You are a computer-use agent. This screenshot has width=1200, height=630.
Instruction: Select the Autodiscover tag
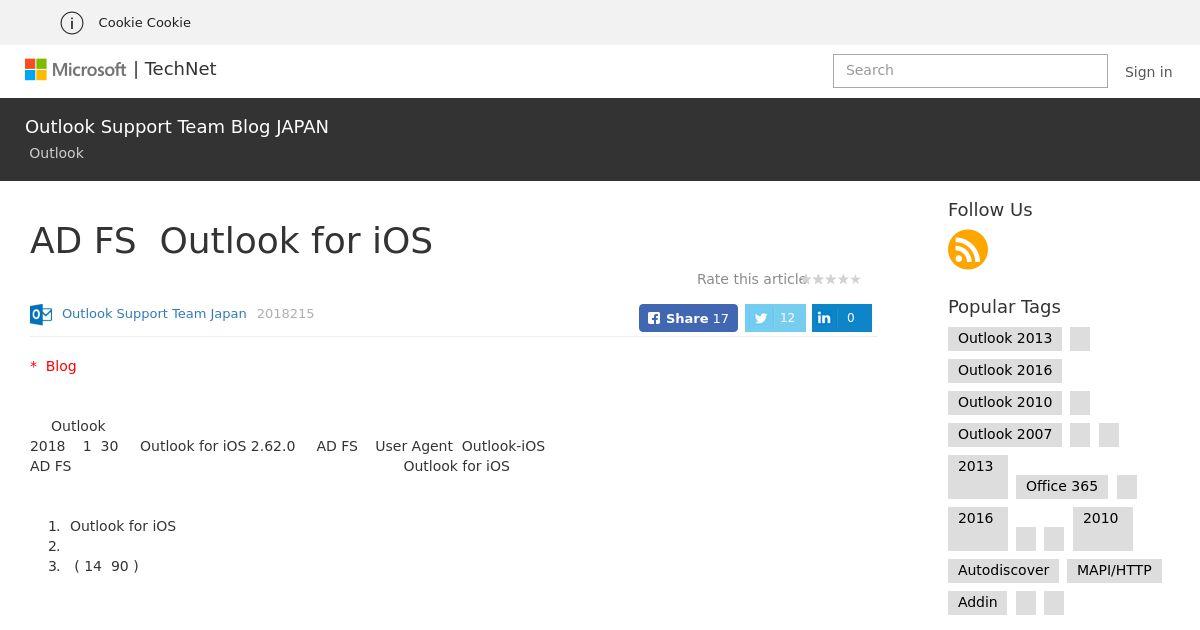coord(1003,571)
